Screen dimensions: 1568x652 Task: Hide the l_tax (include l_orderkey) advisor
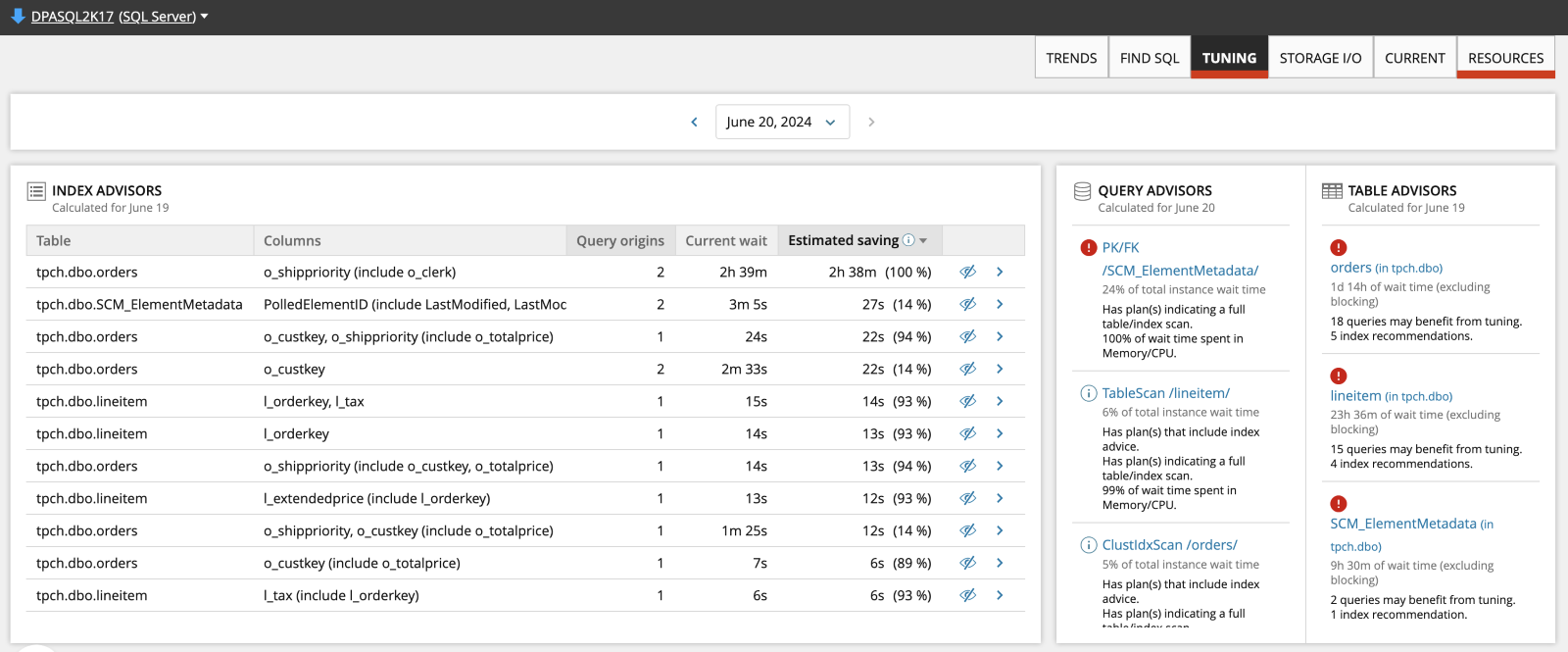click(x=967, y=595)
